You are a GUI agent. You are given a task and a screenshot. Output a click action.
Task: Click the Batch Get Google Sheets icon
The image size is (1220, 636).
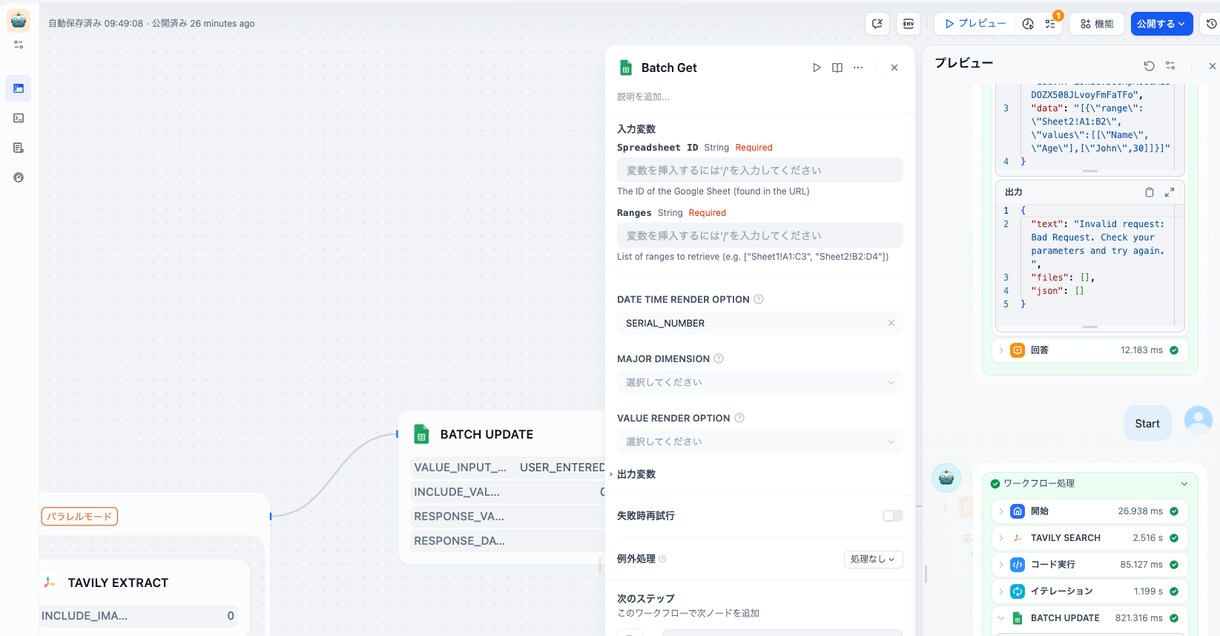[x=626, y=68]
